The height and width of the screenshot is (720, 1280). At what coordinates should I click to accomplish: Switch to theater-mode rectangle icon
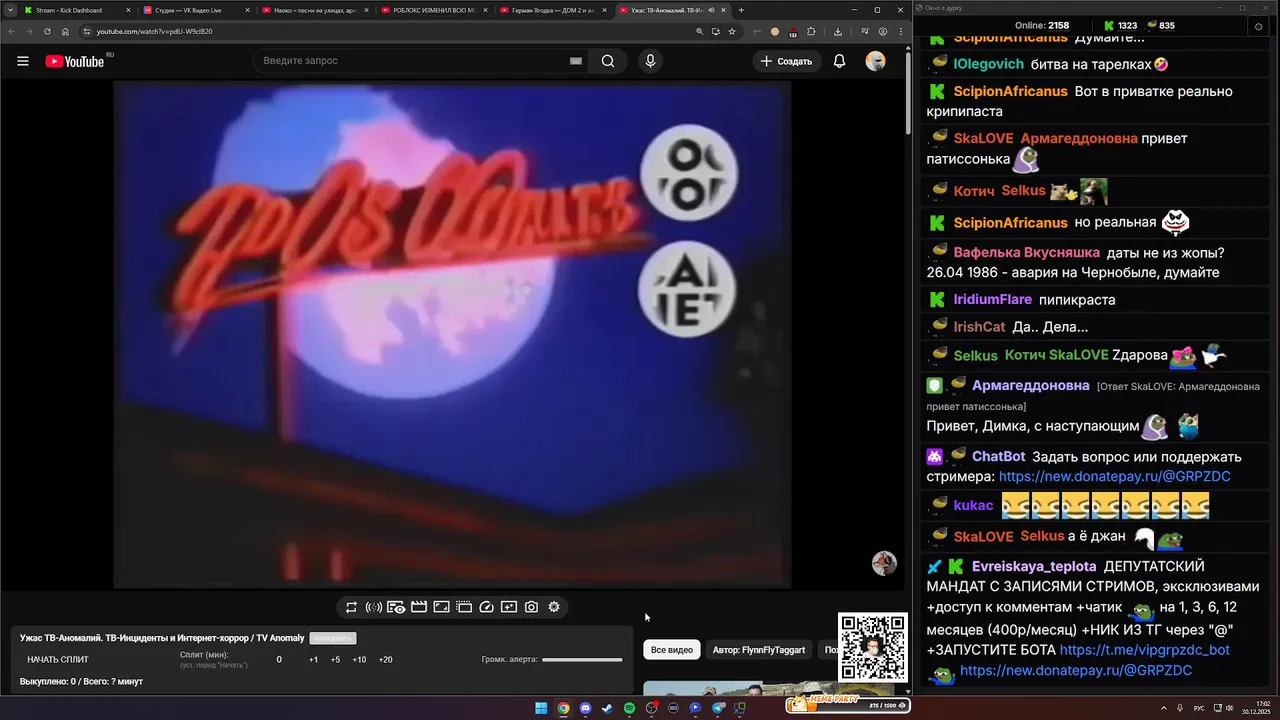click(x=441, y=607)
